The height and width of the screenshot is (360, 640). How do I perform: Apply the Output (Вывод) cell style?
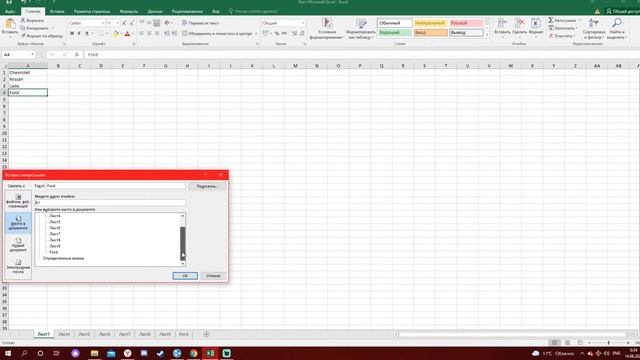(466, 32)
